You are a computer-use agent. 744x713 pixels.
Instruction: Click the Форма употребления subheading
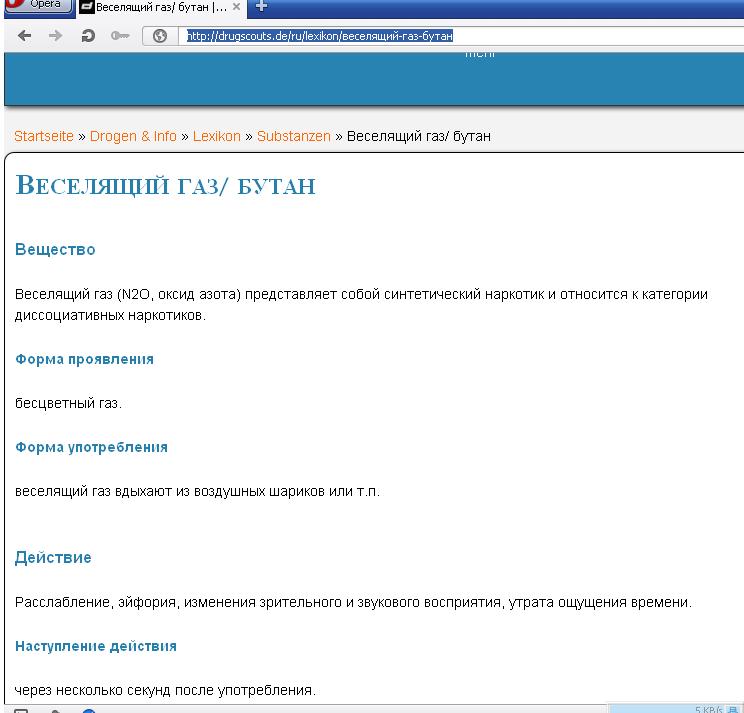tap(91, 447)
